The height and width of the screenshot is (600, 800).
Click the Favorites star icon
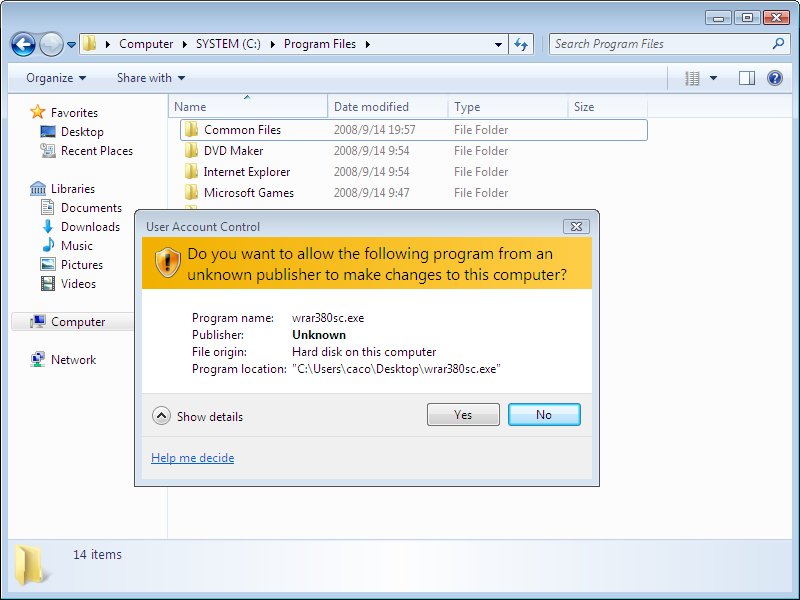coord(38,112)
